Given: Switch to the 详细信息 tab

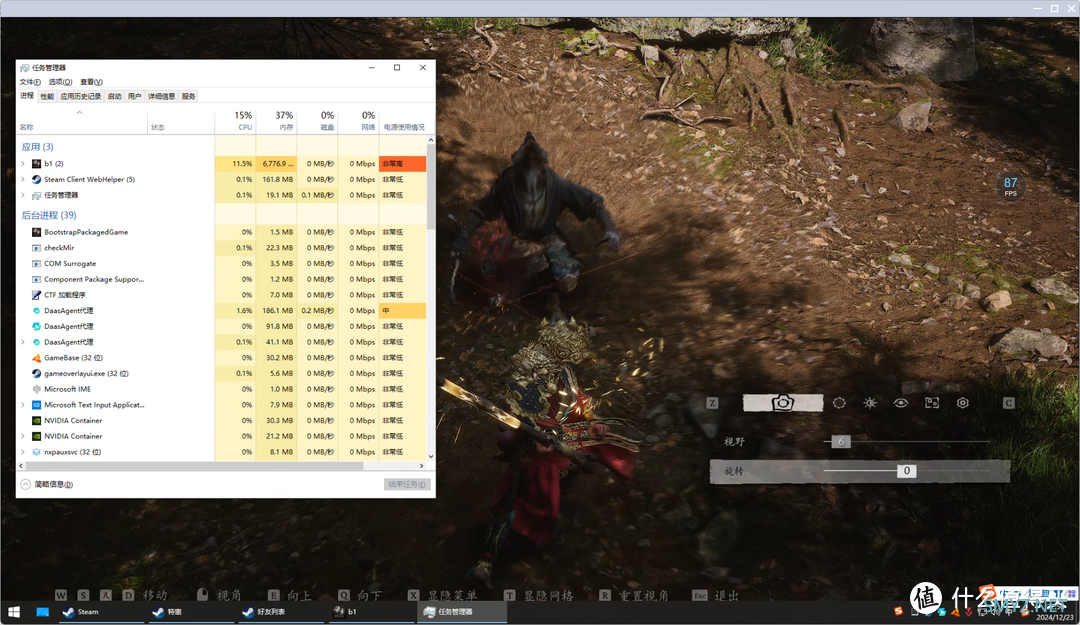Looking at the screenshot, I should click(x=161, y=96).
